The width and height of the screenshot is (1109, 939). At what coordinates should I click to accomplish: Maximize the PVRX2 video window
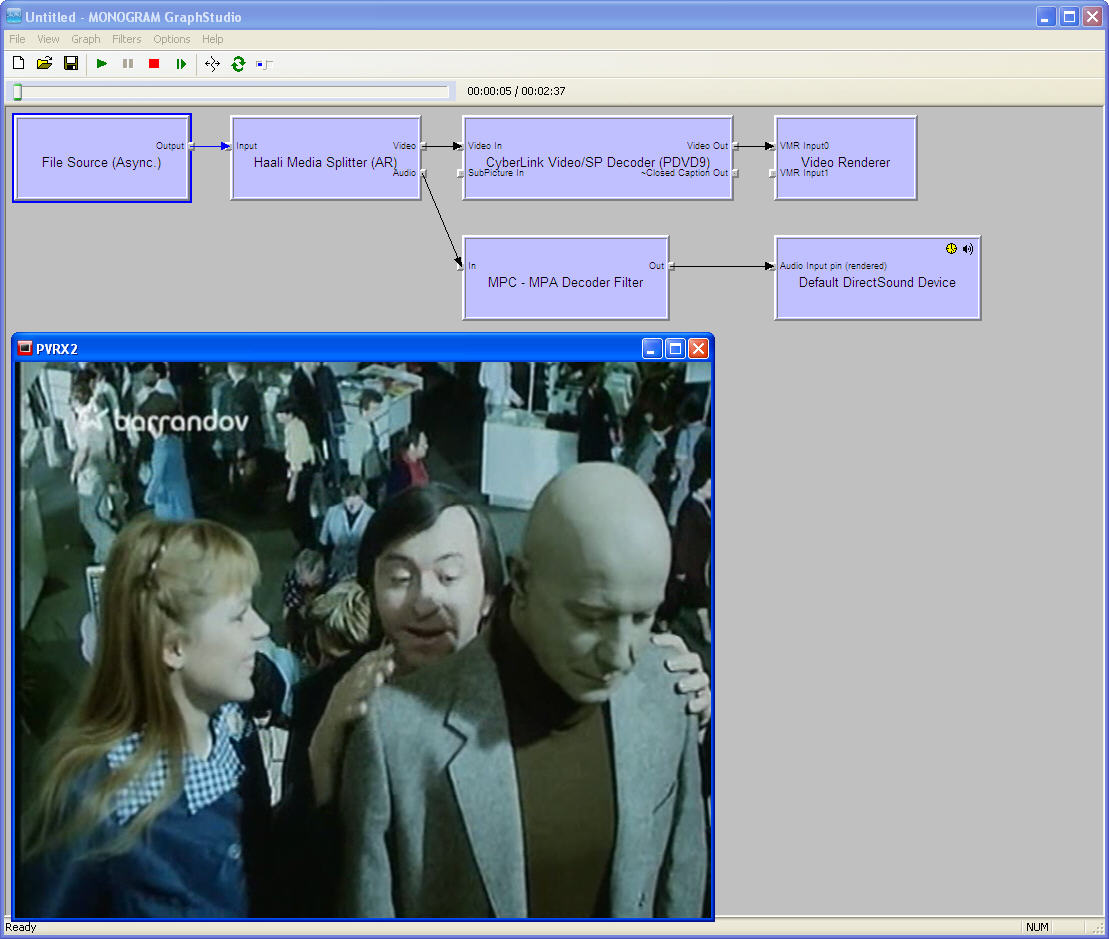pyautogui.click(x=675, y=349)
